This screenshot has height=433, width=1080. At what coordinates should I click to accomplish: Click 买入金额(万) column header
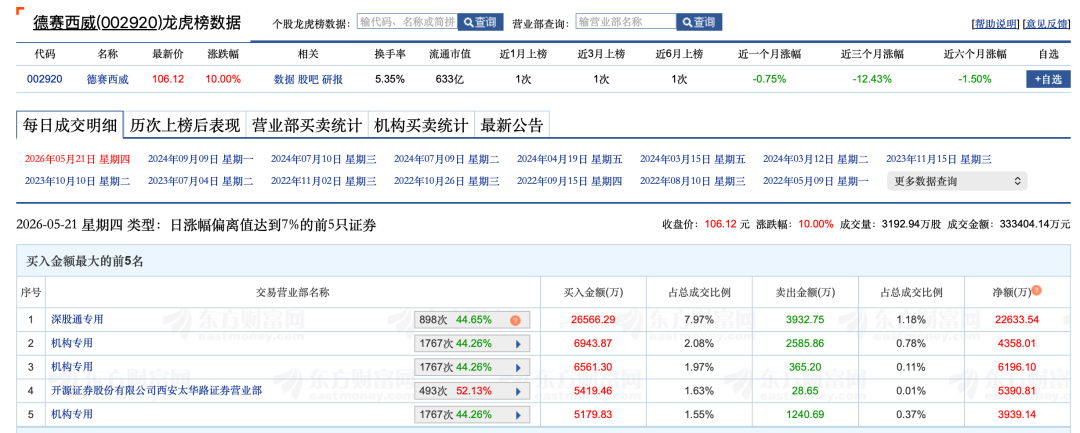pos(593,292)
